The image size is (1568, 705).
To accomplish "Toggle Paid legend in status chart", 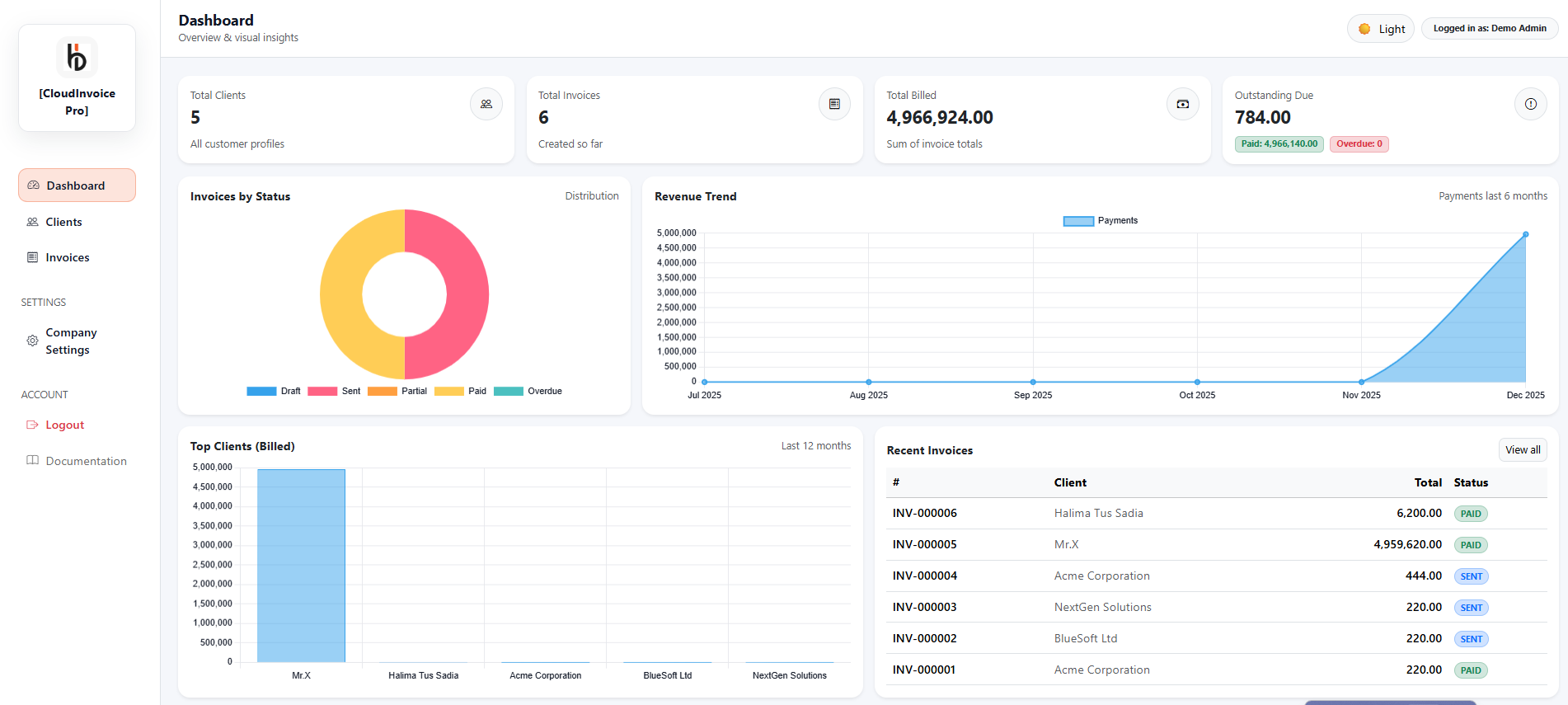I will pyautogui.click(x=460, y=391).
